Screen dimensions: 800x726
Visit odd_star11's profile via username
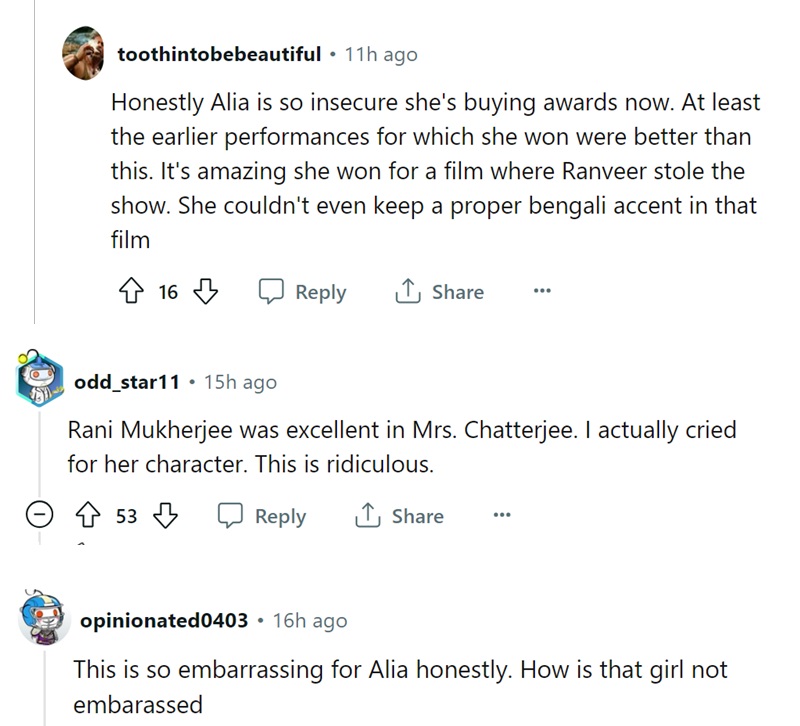coord(126,382)
